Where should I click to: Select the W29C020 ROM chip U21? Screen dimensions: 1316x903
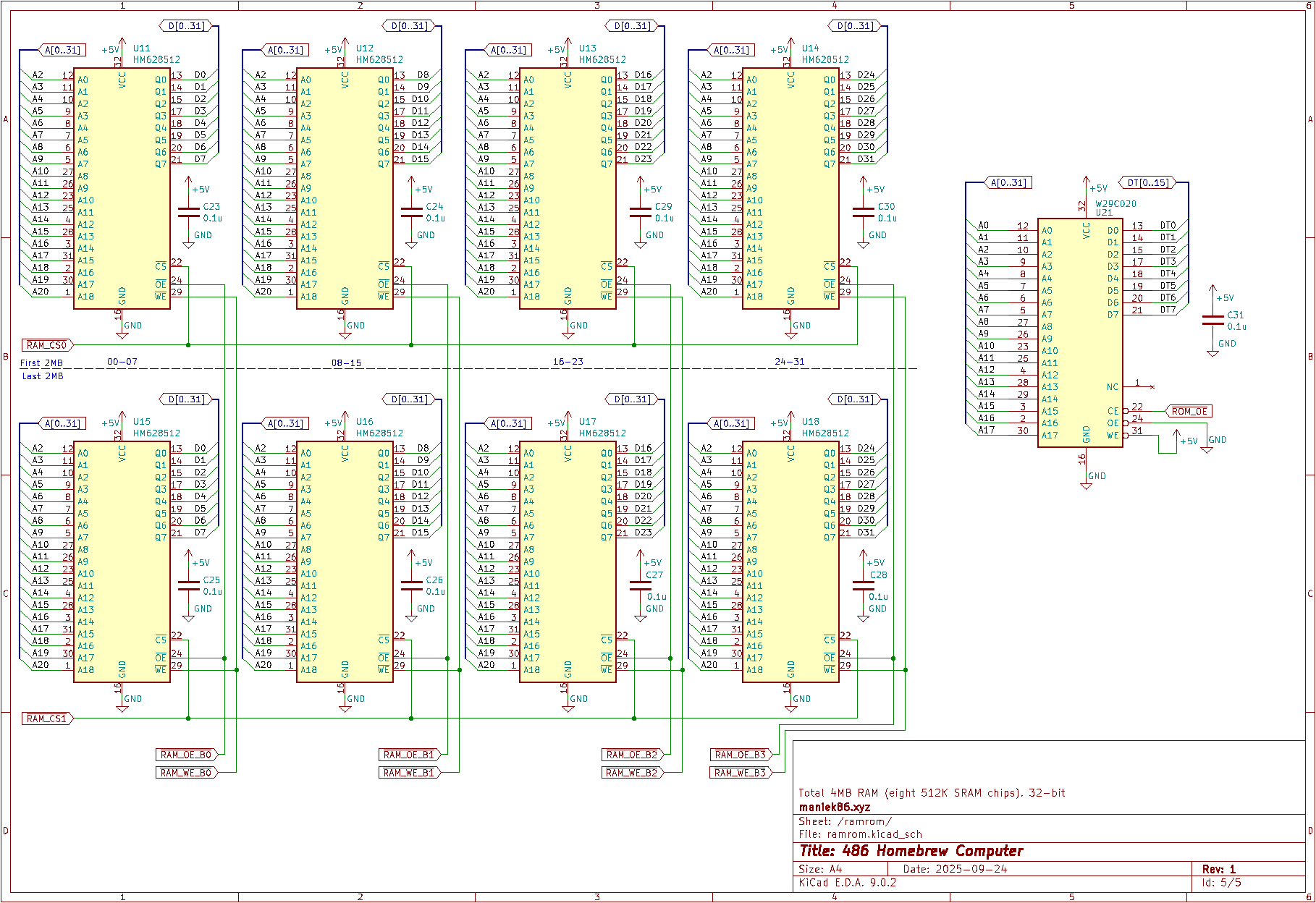pyautogui.click(x=1080, y=333)
